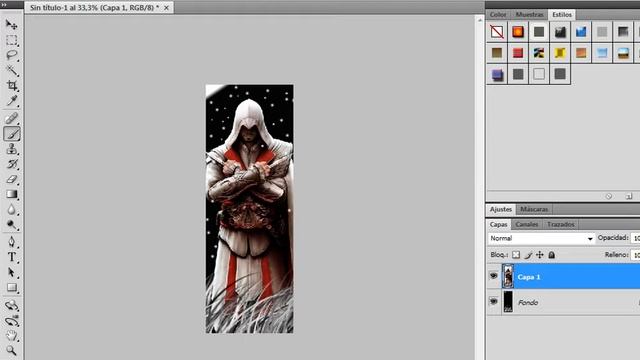640x360 pixels.
Task: Select the Dodge tool
Action: click(11, 224)
